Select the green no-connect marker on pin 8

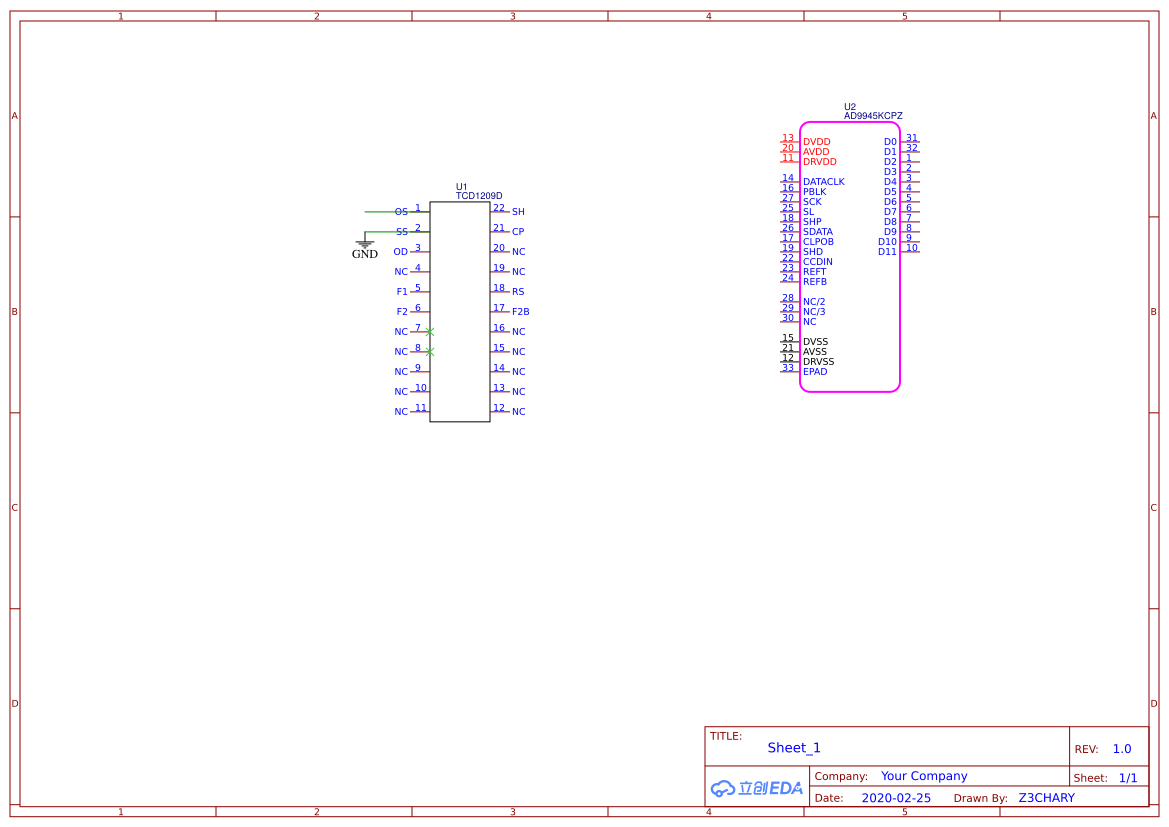click(x=430, y=351)
